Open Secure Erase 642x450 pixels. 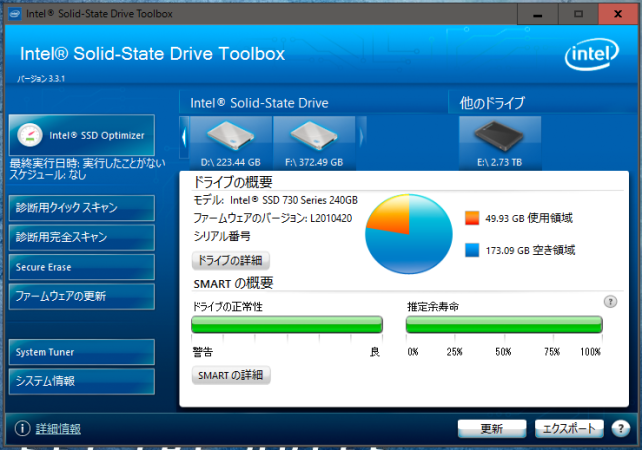click(82, 267)
